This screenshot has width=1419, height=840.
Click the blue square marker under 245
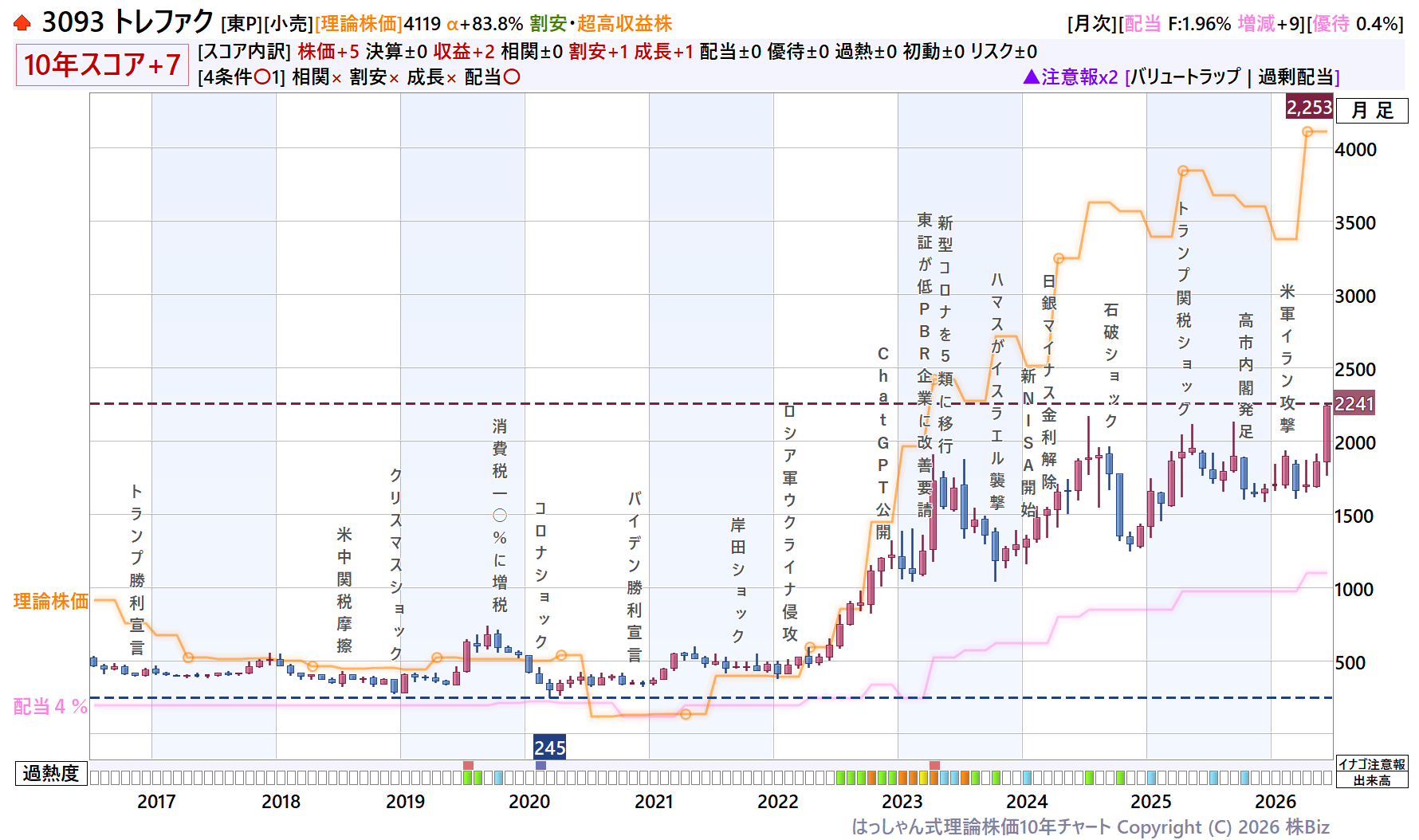[x=540, y=765]
